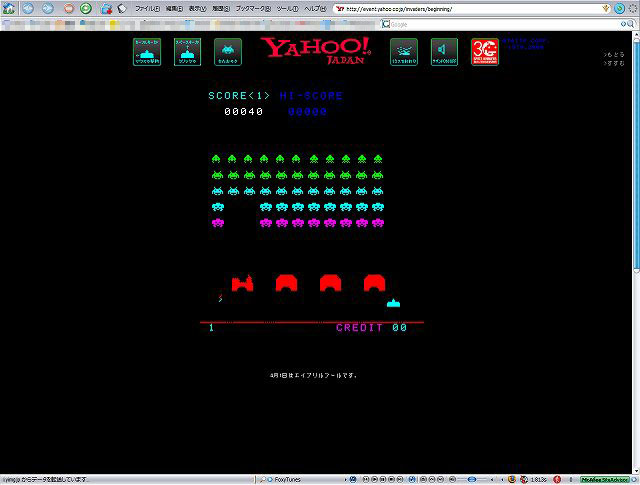Viewport: 640px width, 485px height.
Task: Open the ブックマーク menu
Action: 253,9
